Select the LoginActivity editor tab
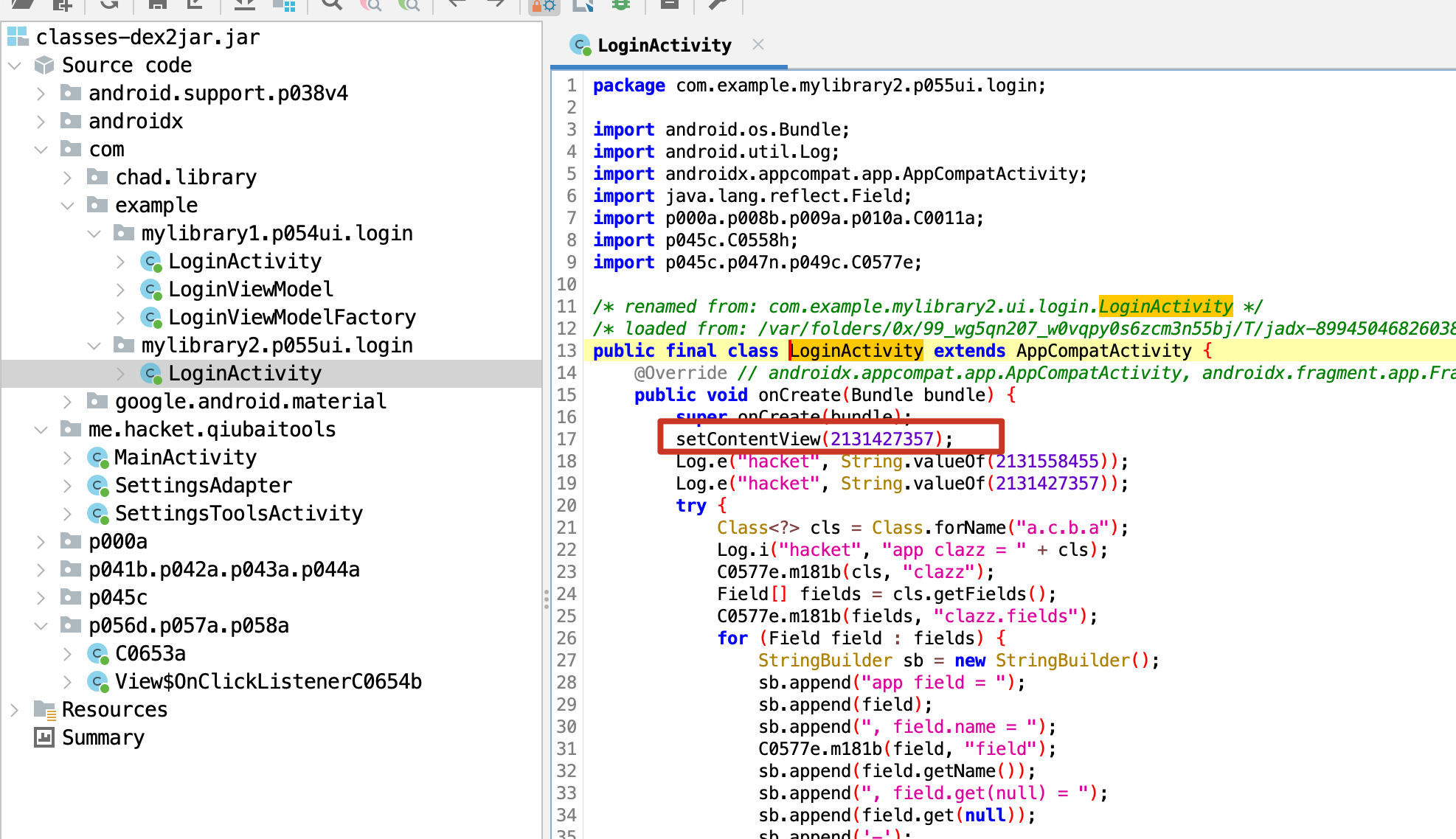Image resolution: width=1456 pixels, height=839 pixels. 664,46
